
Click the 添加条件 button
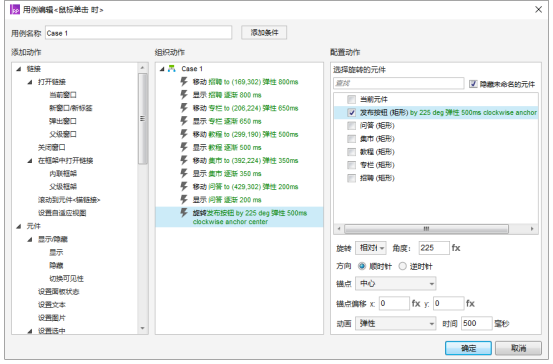click(x=264, y=32)
